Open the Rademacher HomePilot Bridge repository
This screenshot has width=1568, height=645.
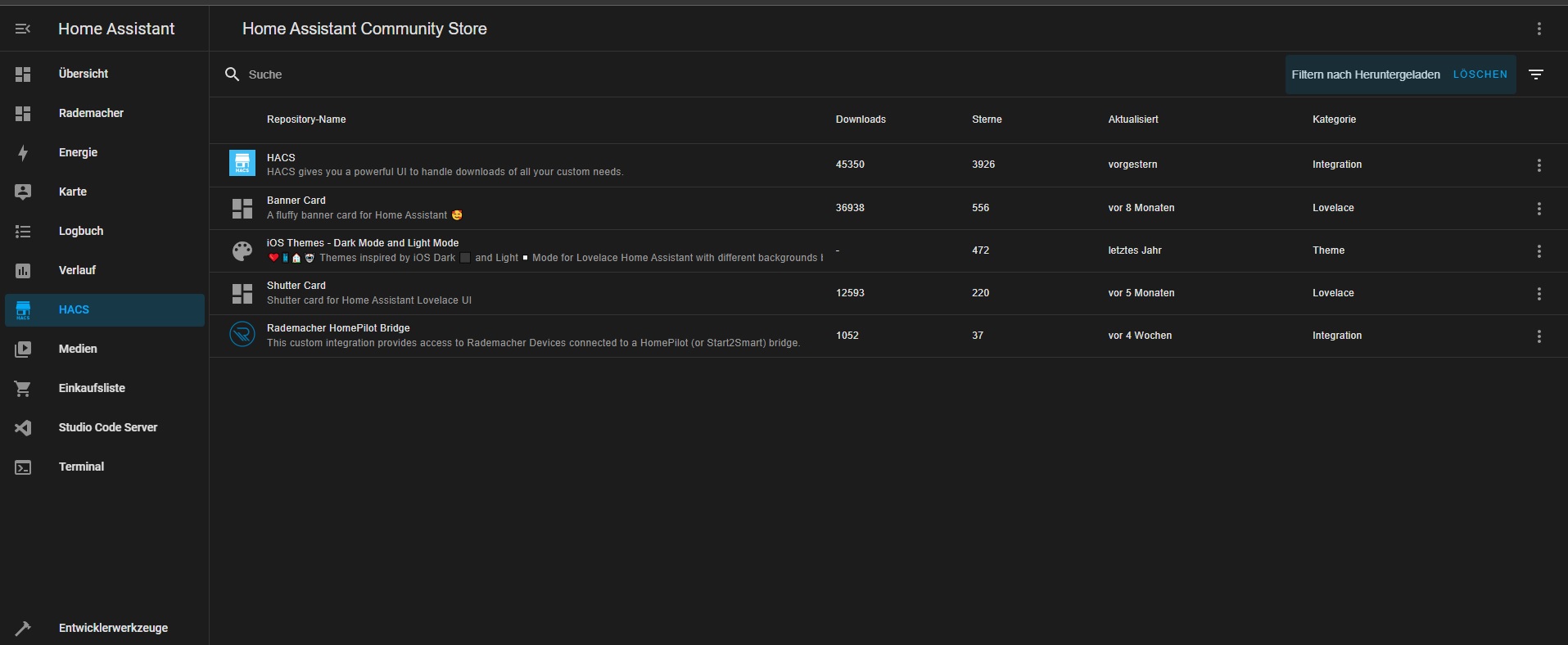[x=338, y=328]
